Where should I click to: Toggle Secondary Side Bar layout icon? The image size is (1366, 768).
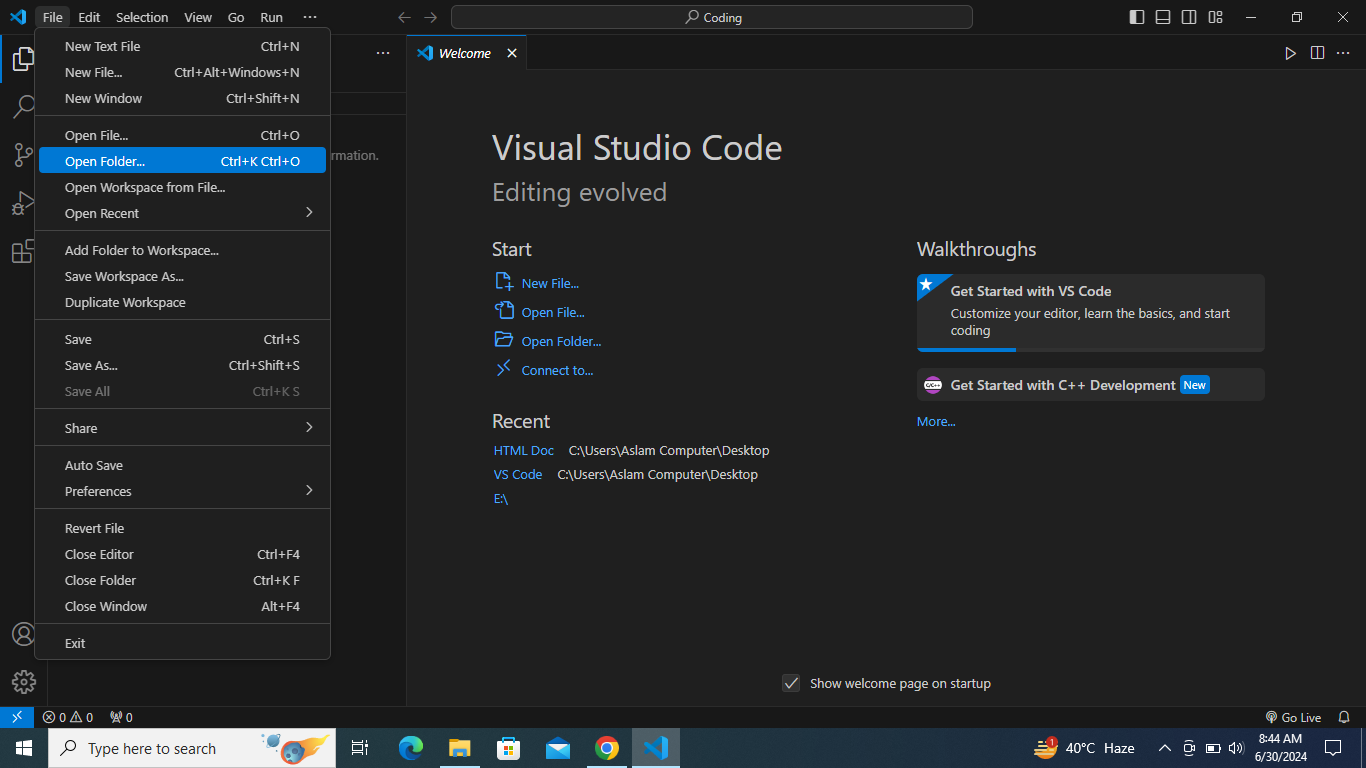[x=1189, y=17]
